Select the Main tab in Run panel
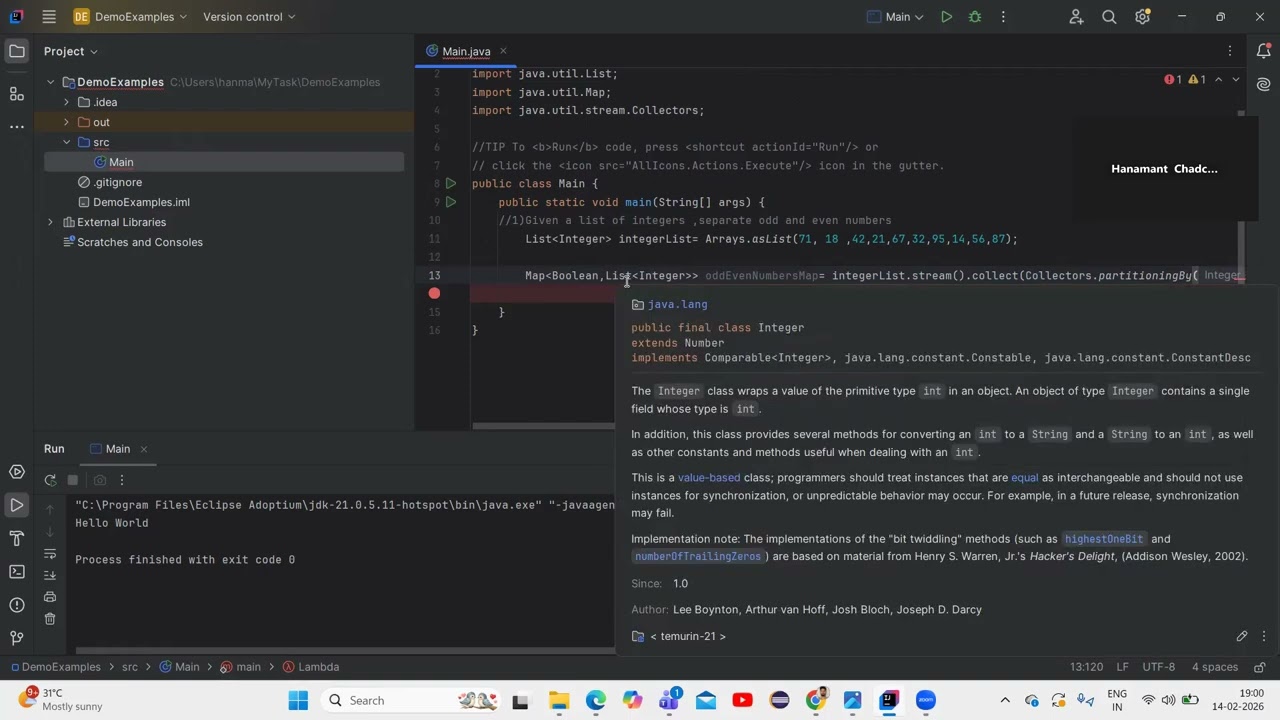Viewport: 1280px width, 720px height. (118, 449)
